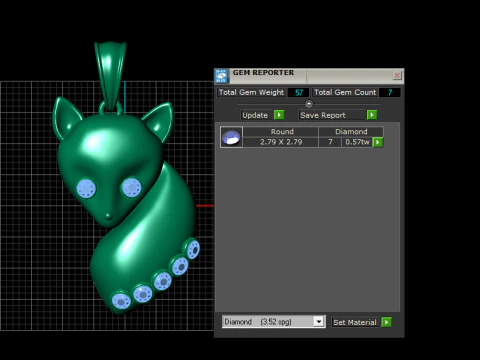Click the round diamond gem thumbnail
The height and width of the screenshot is (360, 480).
click(x=231, y=137)
